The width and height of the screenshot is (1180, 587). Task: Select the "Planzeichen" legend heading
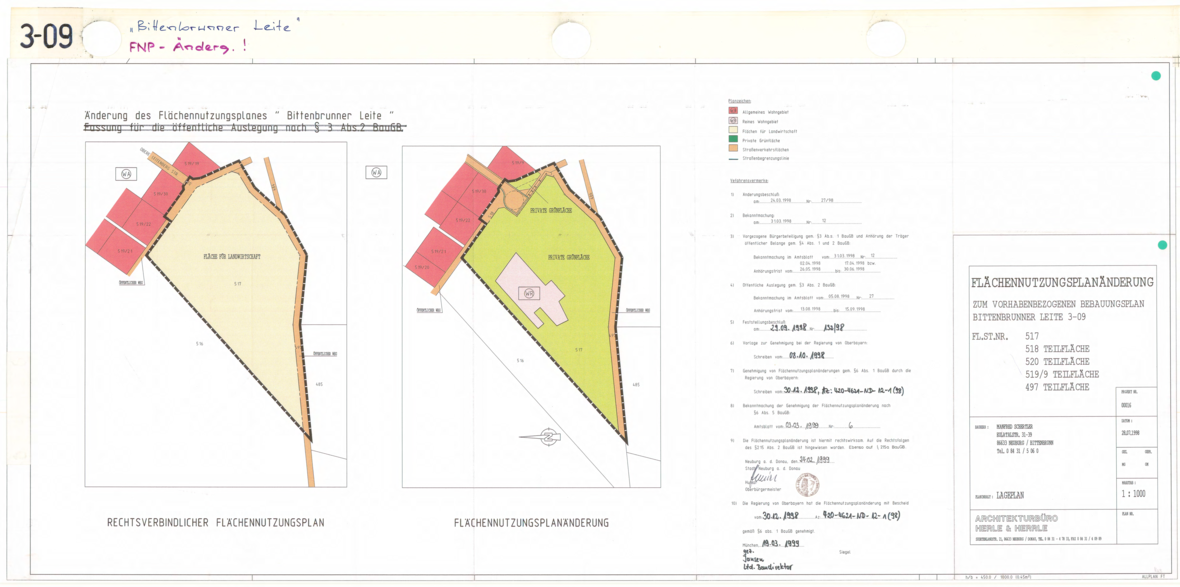(x=738, y=101)
